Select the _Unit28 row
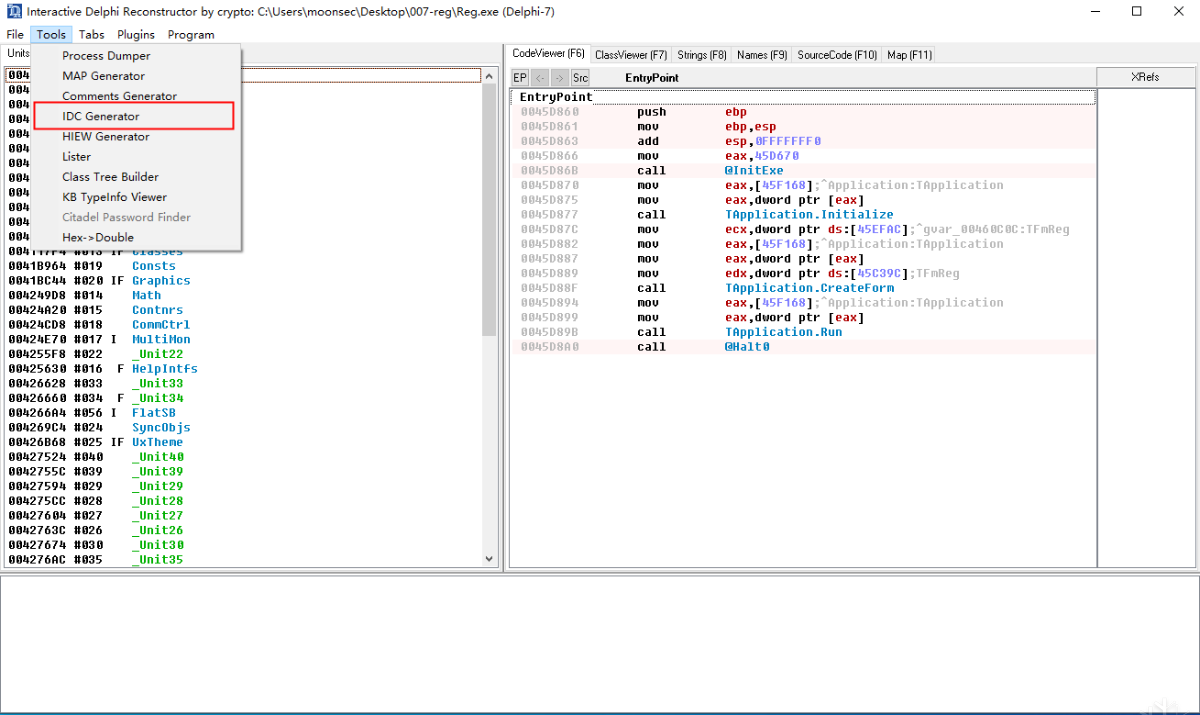 243,501
